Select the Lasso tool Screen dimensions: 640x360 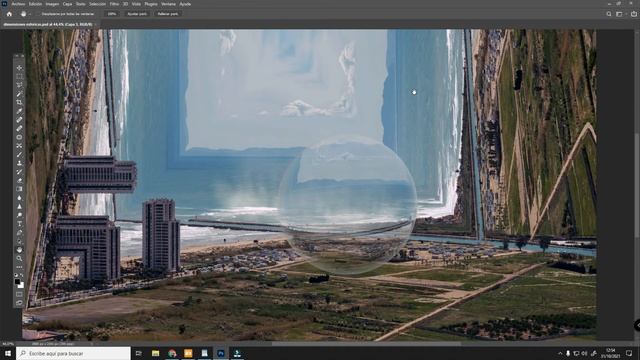19,85
